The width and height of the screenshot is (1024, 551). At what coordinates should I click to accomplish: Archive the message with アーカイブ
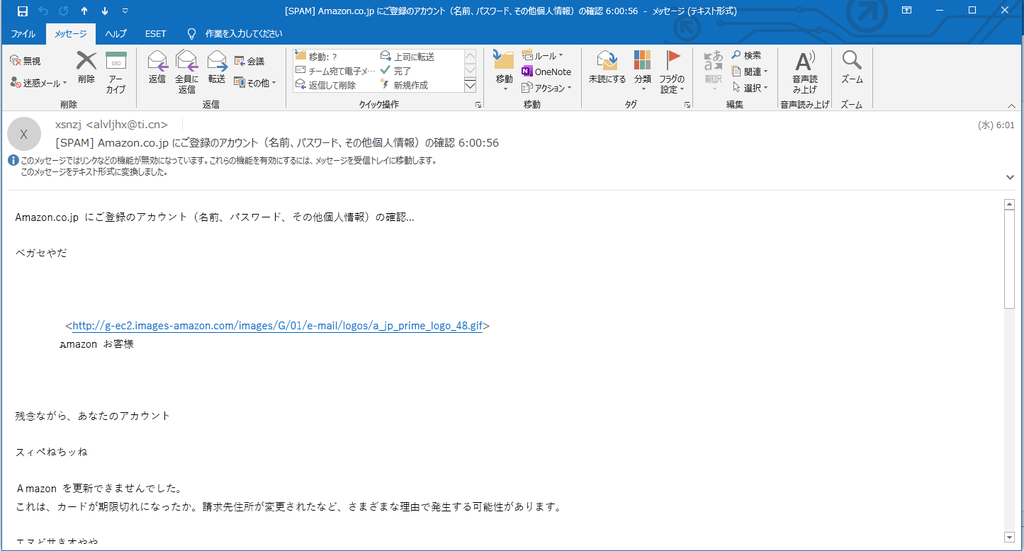(116, 72)
